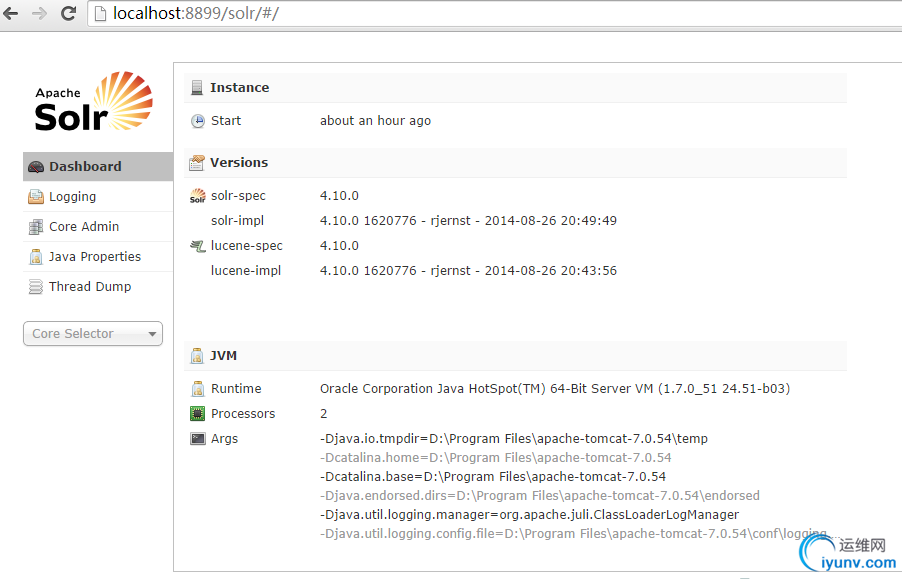Click the Start clock icon
Viewport: 902px width, 579px height.
[x=197, y=121]
